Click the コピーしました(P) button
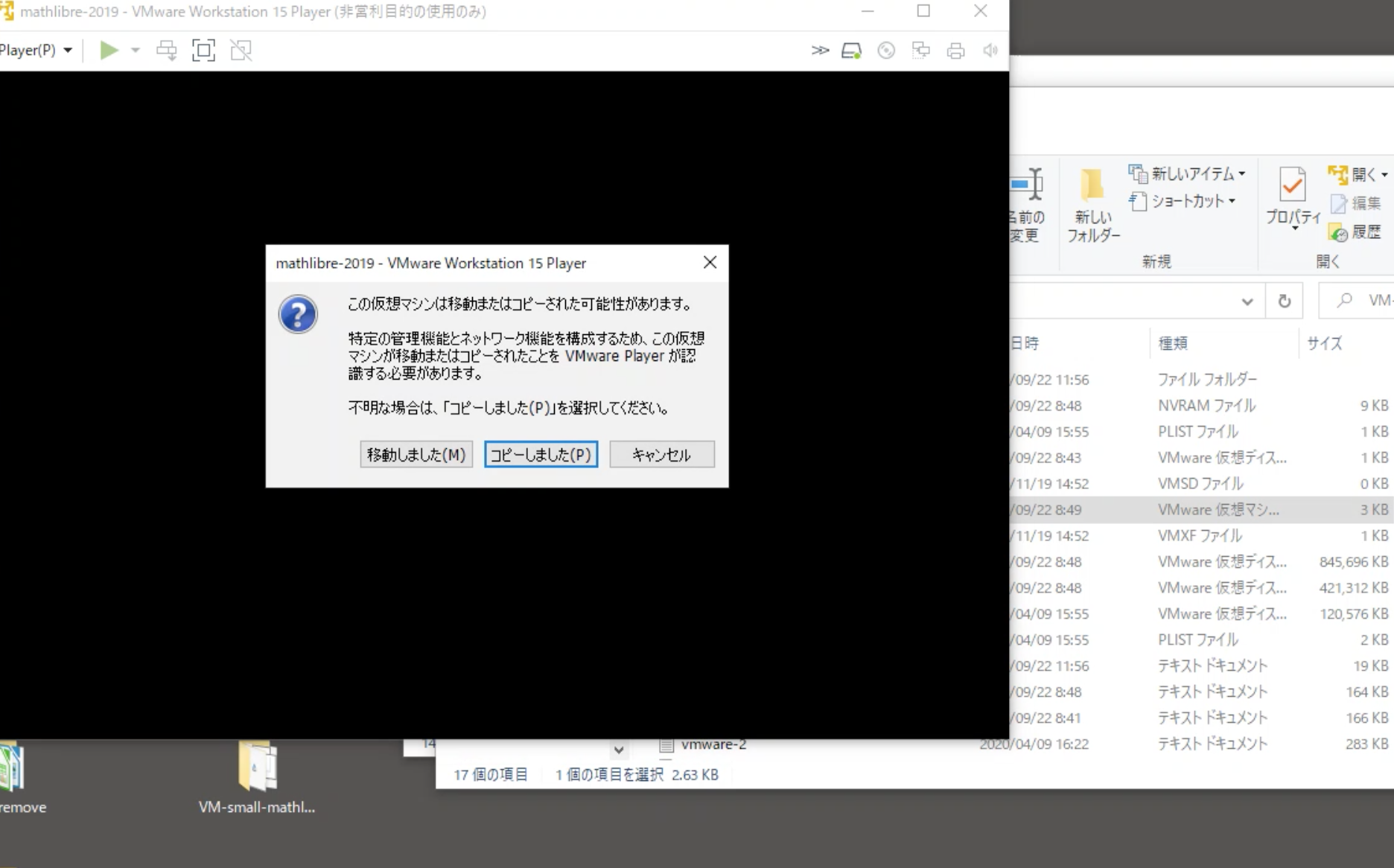 point(541,454)
